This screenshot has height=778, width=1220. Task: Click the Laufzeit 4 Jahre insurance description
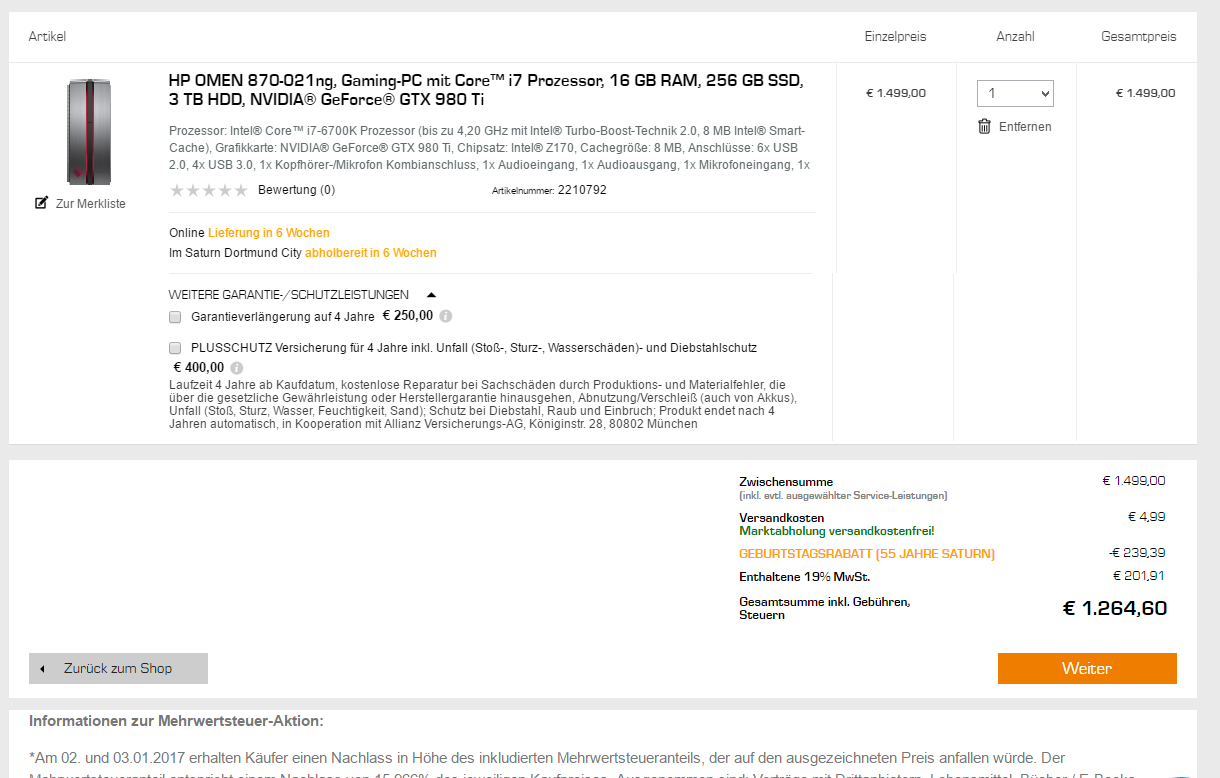484,404
